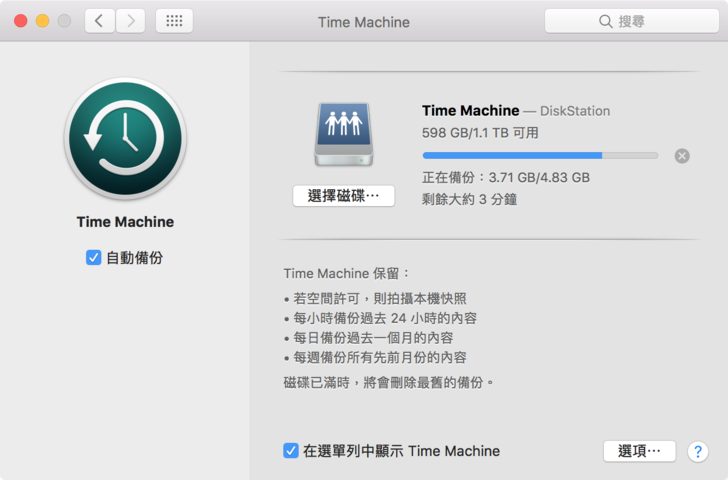Show all preferences with grid icon
The width and height of the screenshot is (728, 480).
[x=174, y=21]
